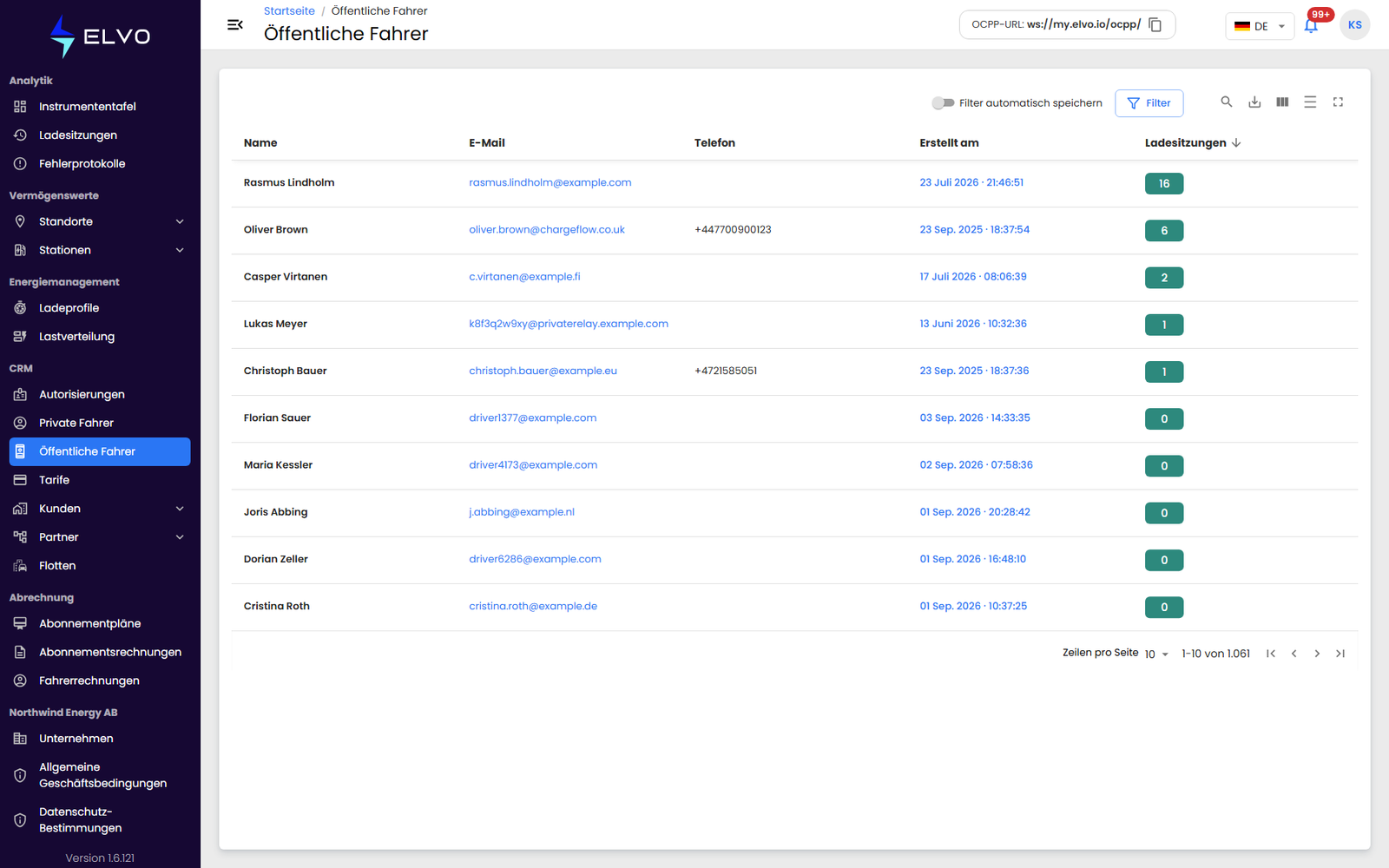Open the notifications bell
The image size is (1389, 868).
1311,25
